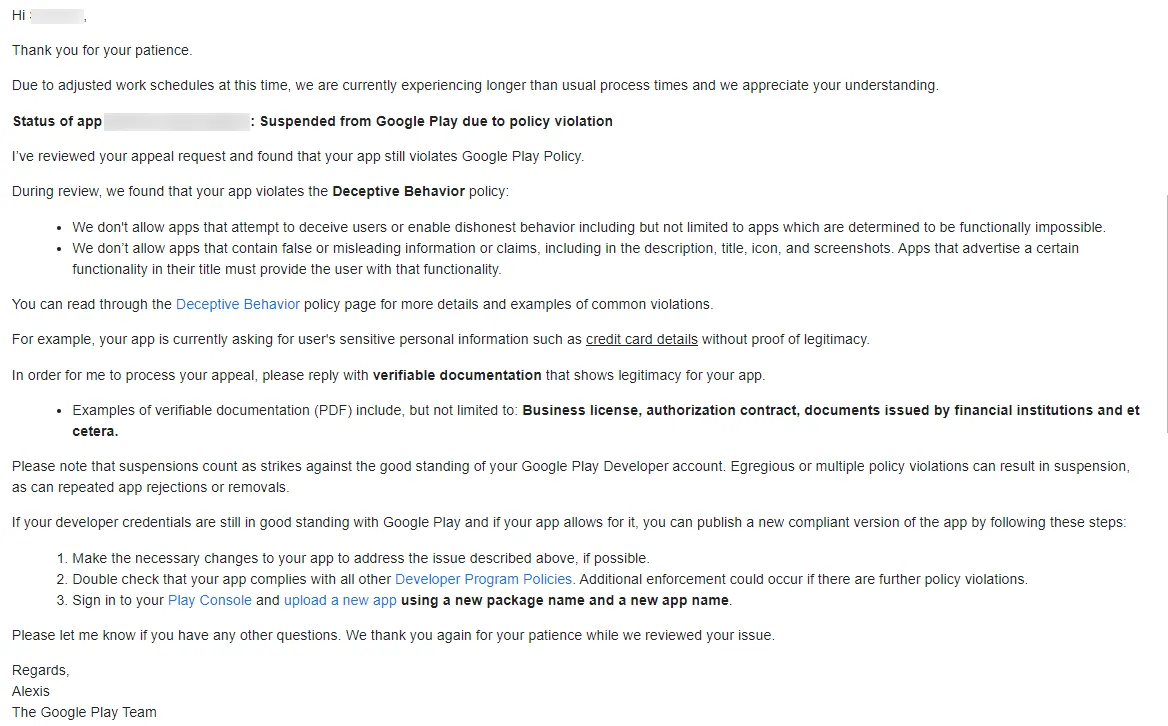The image size is (1168, 726).
Task: Click the Status of app label
Action: pos(57,121)
